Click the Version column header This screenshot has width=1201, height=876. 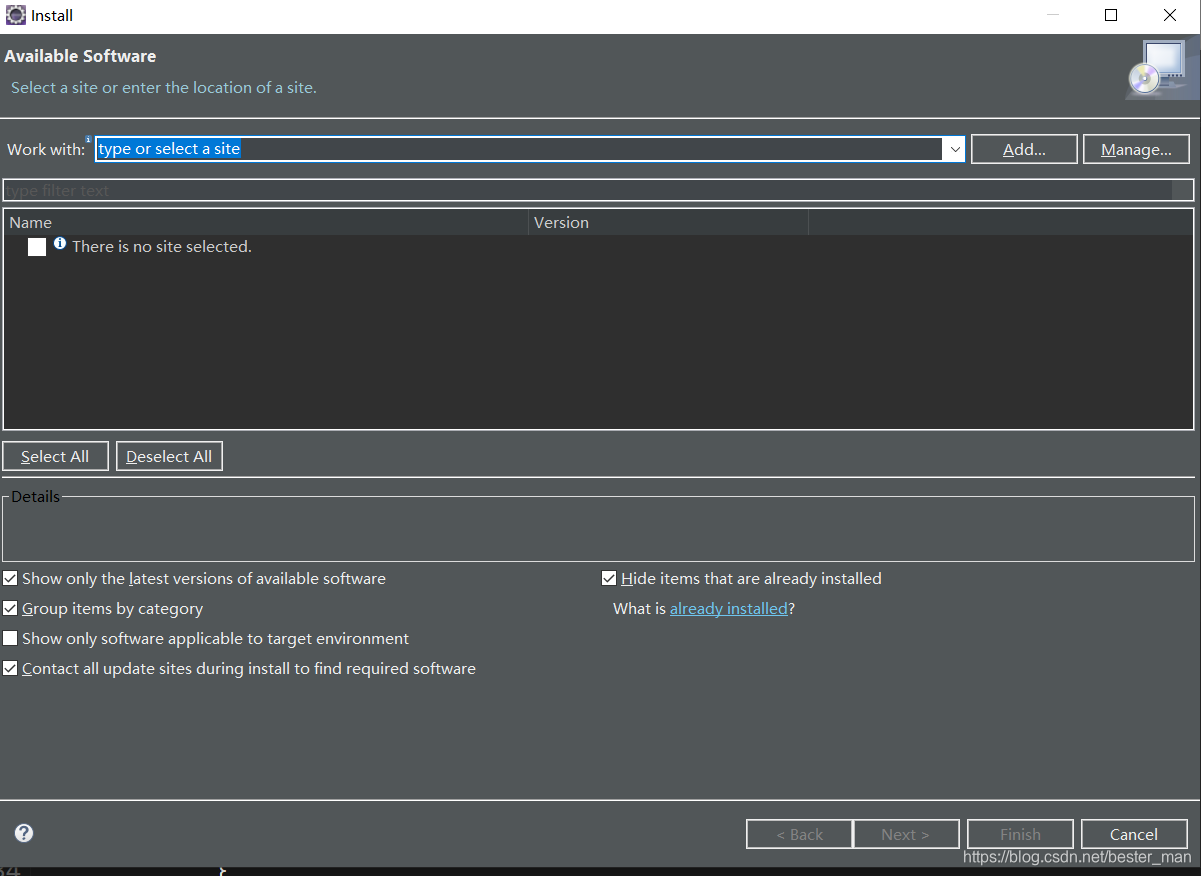(561, 222)
